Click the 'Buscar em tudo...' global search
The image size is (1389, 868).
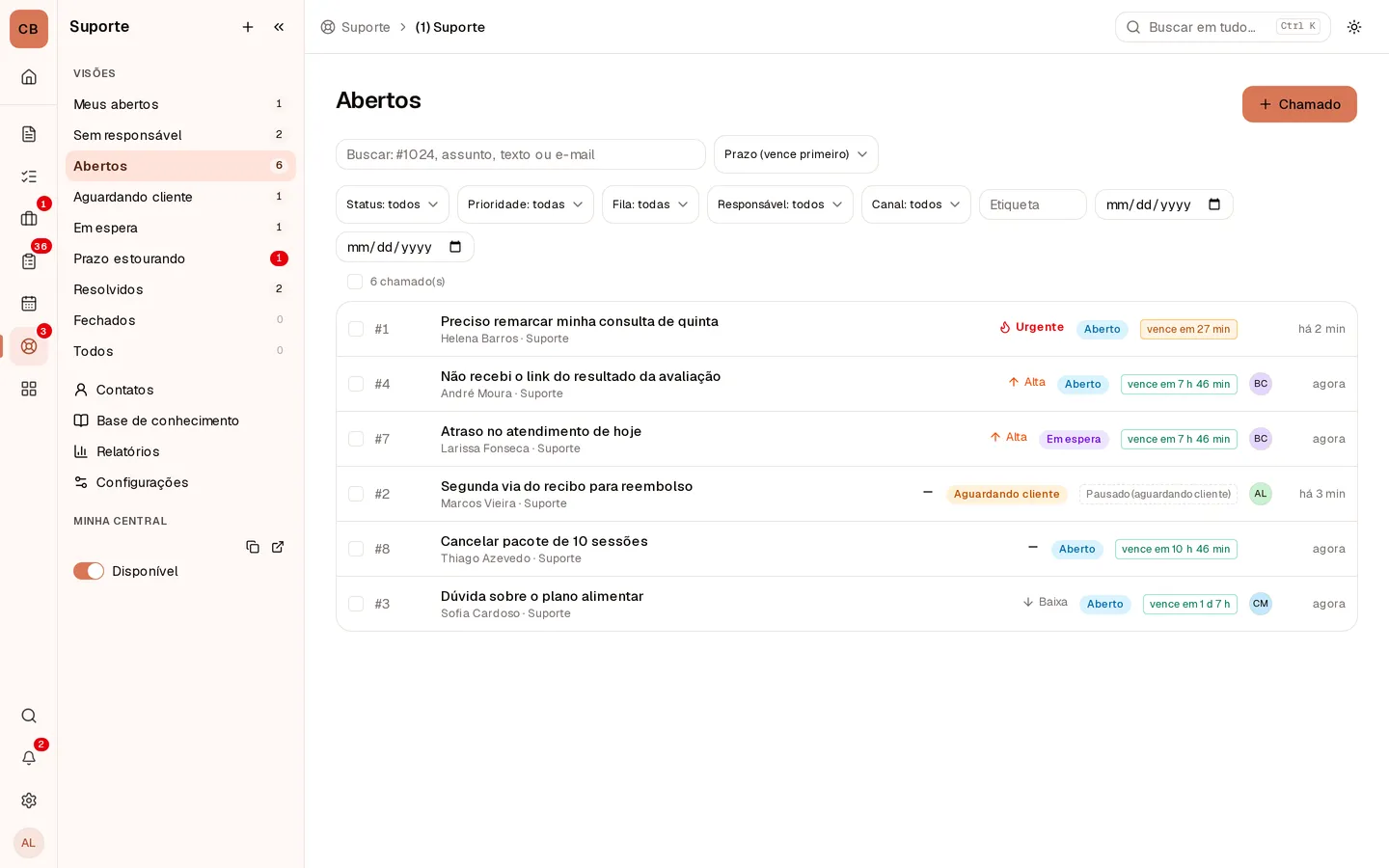click(1223, 27)
